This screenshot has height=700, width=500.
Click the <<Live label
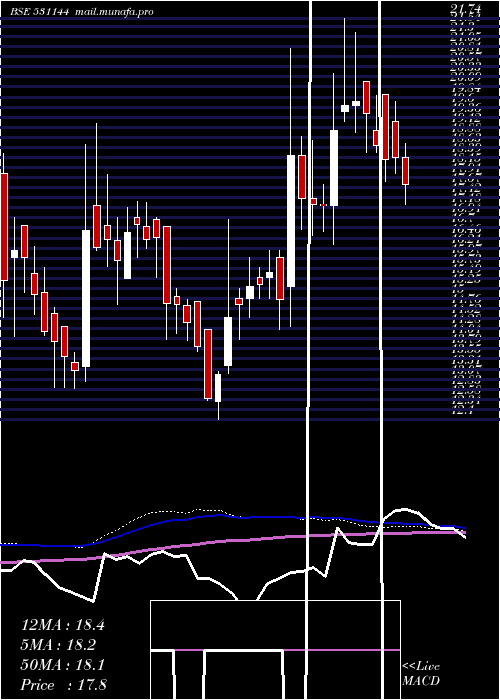(421, 667)
